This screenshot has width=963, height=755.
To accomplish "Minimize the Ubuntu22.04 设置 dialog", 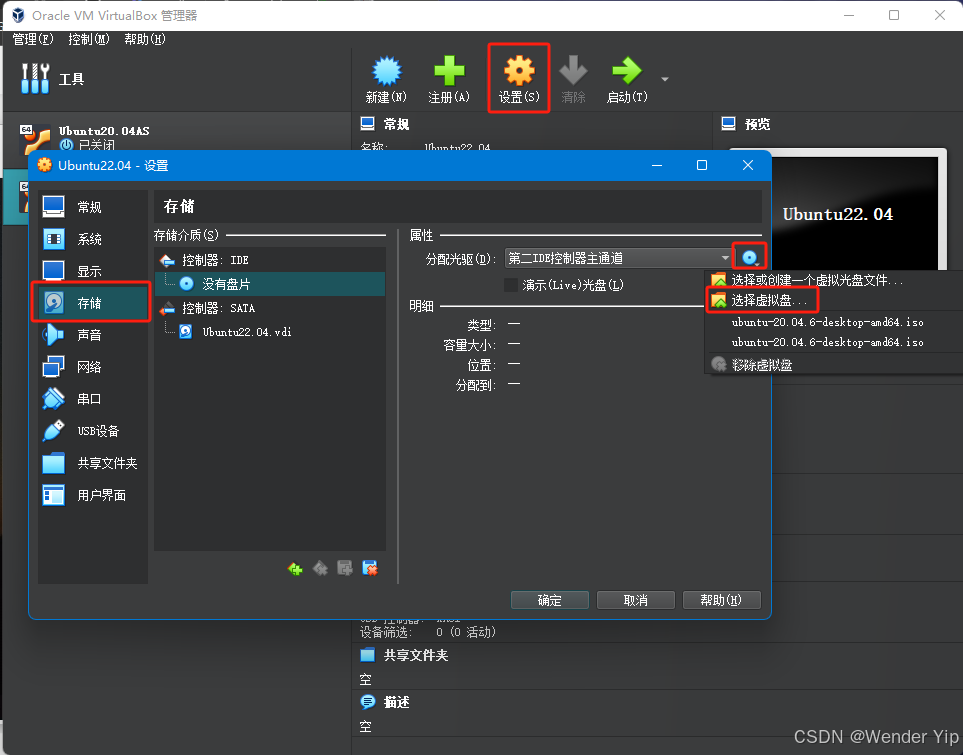I will click(657, 165).
